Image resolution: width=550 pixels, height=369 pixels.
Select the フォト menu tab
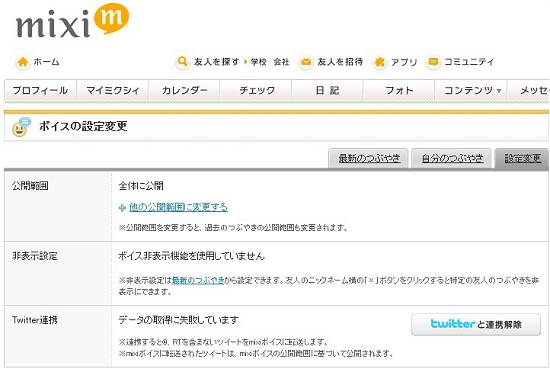399,90
